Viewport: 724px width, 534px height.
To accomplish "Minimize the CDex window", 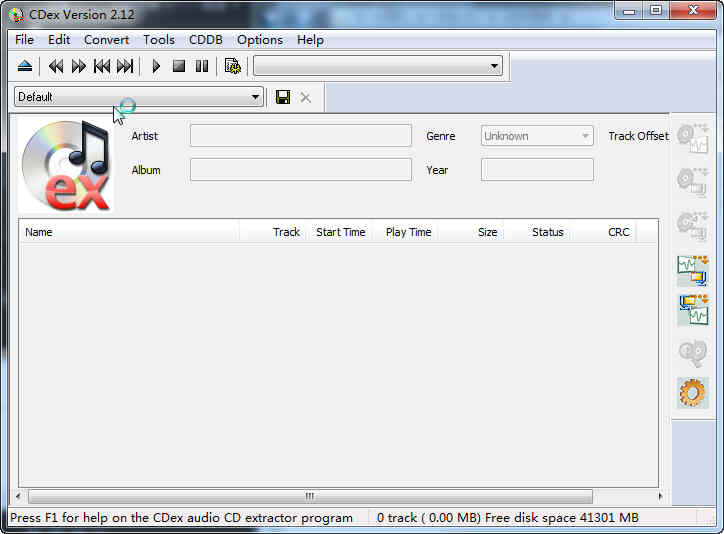I will point(629,11).
